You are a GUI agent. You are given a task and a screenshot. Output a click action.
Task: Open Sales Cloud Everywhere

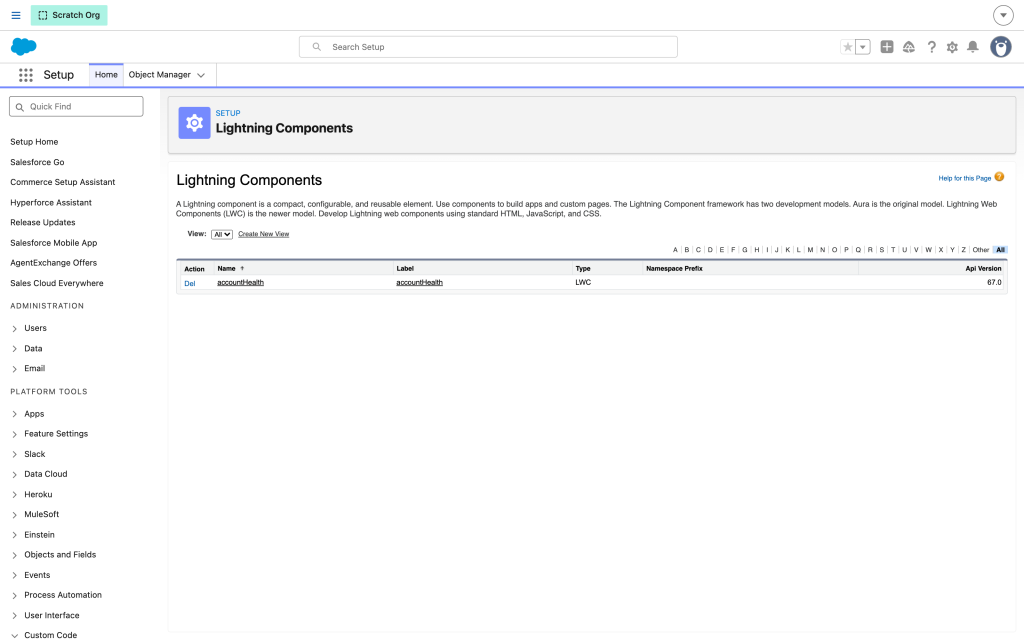coord(57,283)
